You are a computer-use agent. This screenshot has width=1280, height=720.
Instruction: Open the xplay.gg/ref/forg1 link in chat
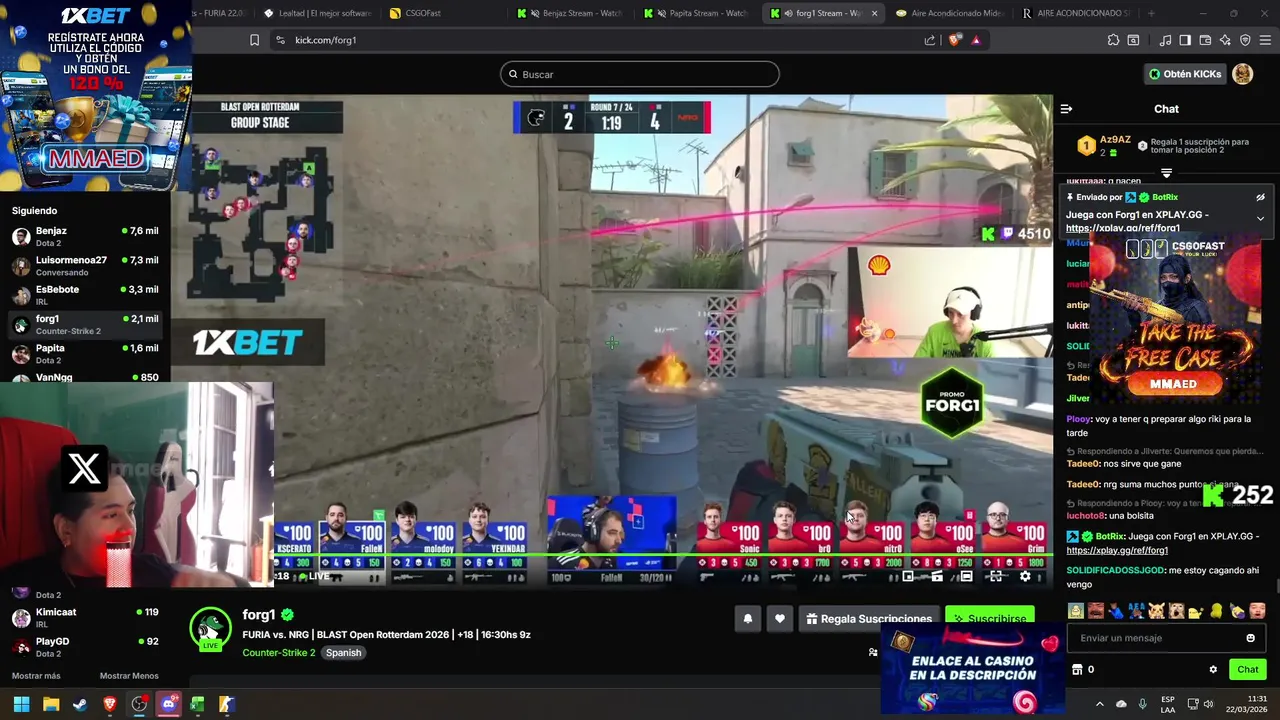tap(1117, 550)
